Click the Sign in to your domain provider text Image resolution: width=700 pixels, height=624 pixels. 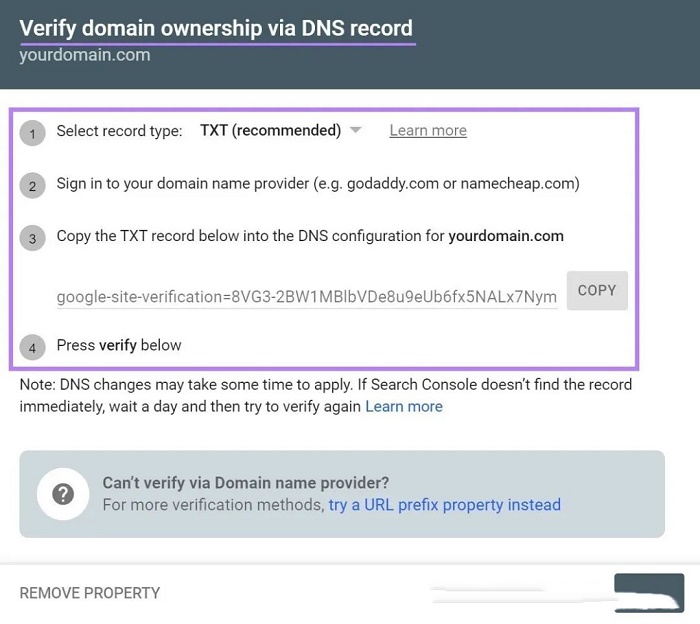click(x=318, y=183)
